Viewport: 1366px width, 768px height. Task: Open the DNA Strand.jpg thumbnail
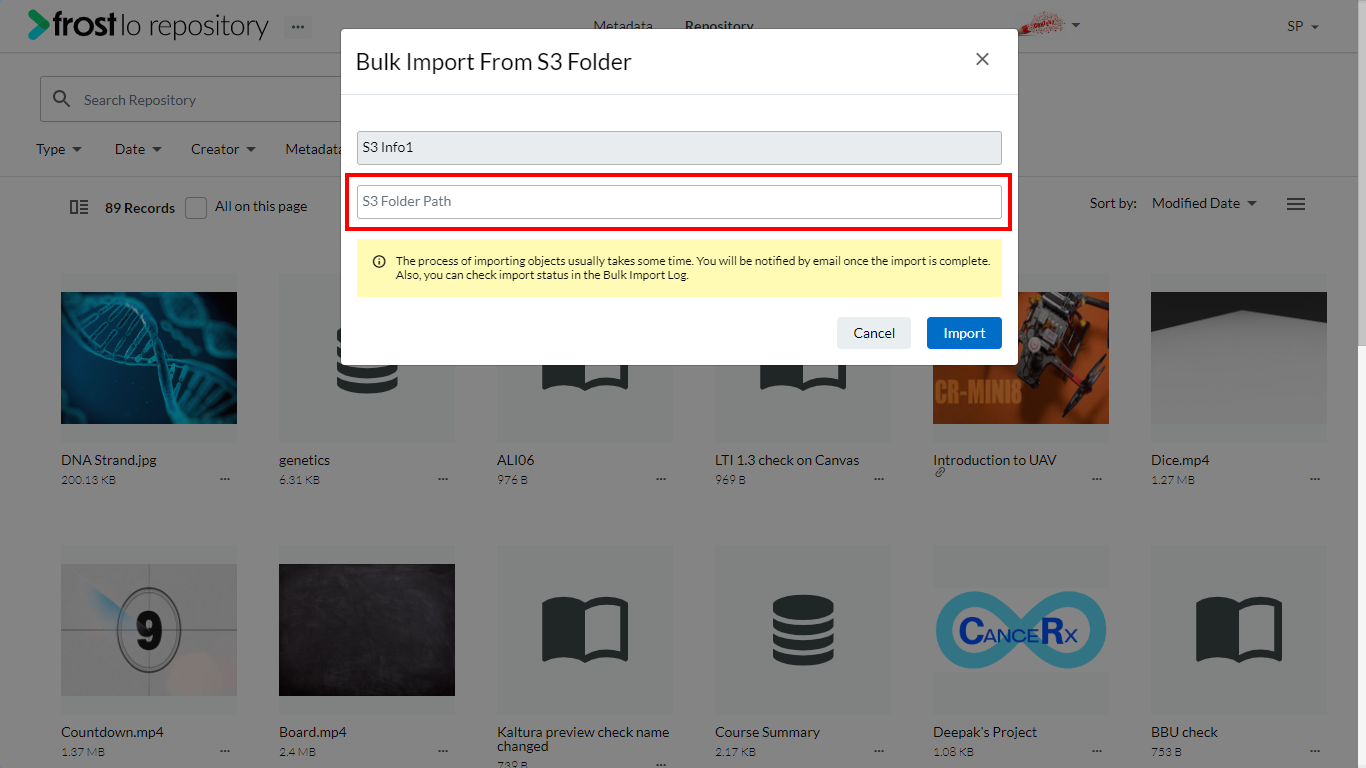pos(149,358)
